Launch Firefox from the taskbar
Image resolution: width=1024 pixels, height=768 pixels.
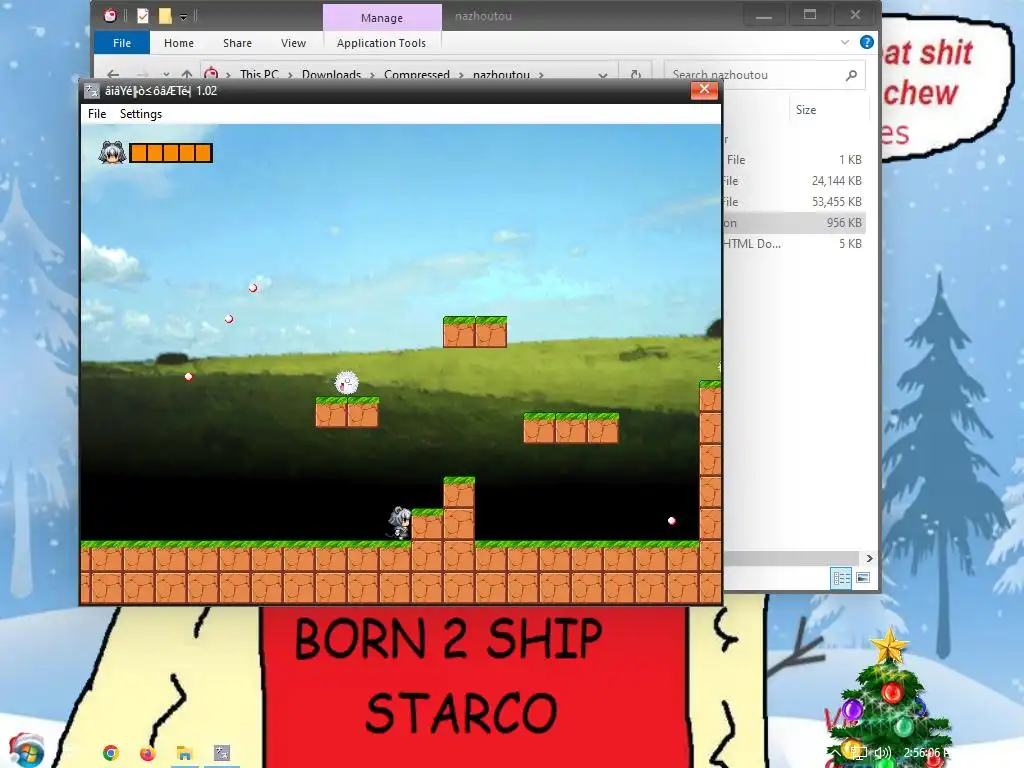[148, 753]
